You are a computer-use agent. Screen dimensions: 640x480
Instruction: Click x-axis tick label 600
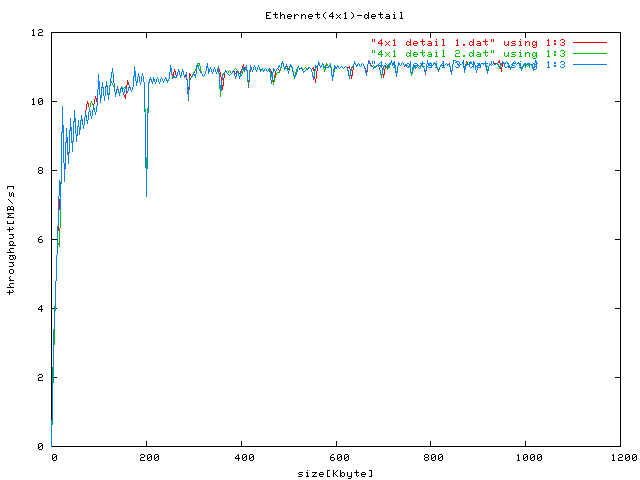click(339, 458)
